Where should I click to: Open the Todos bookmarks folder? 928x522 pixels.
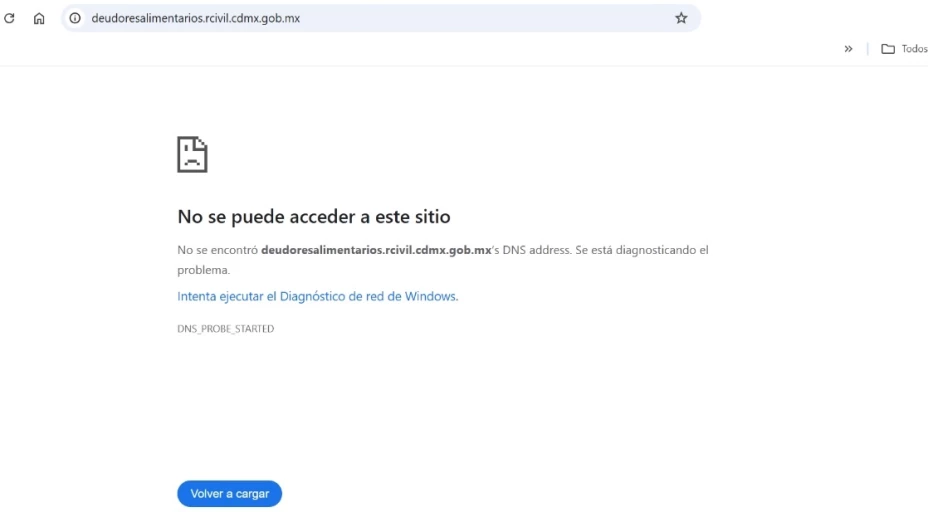(904, 49)
